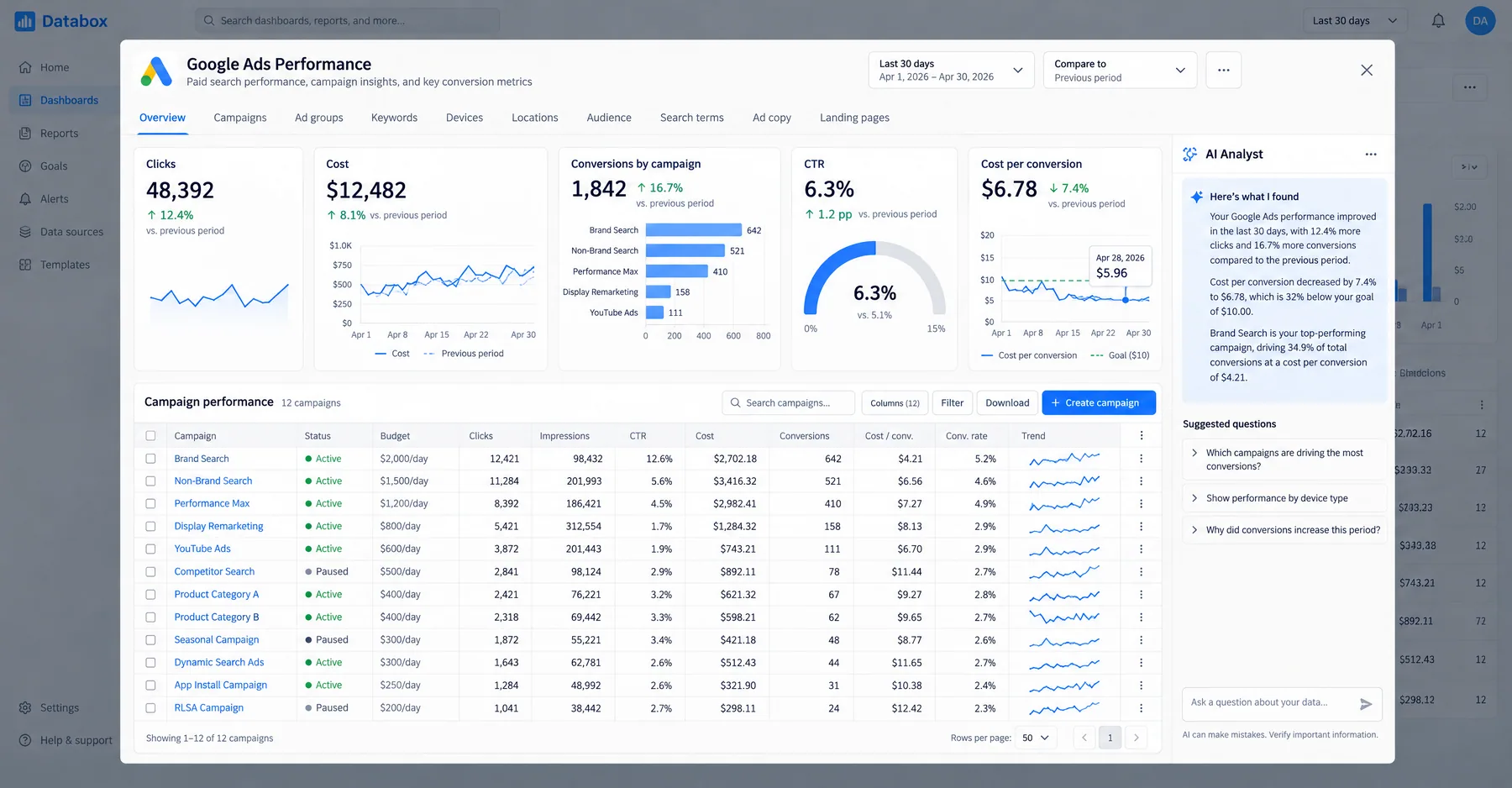Viewport: 1512px width, 788px height.
Task: Open Data sources in the sidebar
Action: [x=71, y=232]
